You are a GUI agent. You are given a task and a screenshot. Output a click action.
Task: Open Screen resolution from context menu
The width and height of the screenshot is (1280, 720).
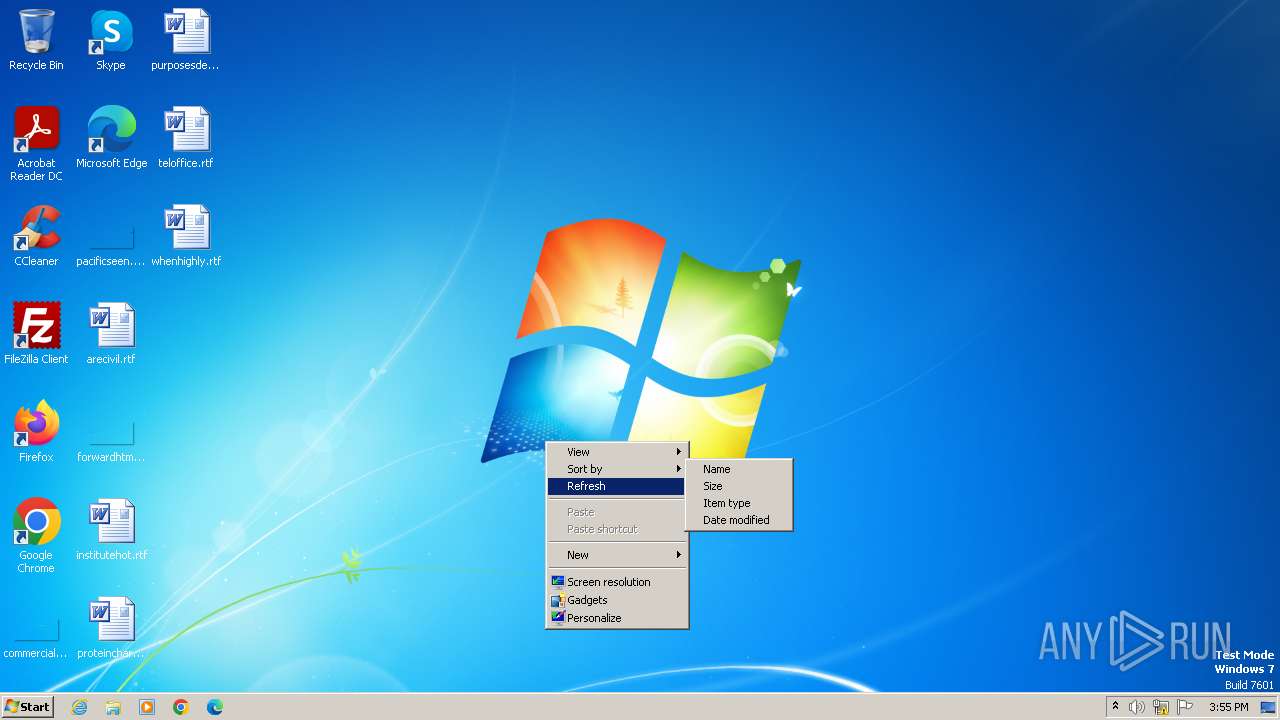coord(616,582)
